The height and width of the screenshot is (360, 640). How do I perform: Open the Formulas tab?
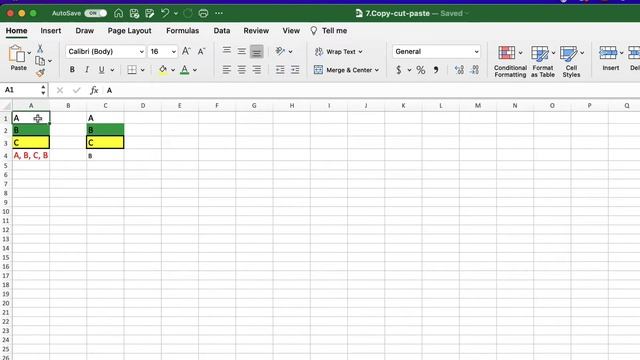[x=182, y=31]
